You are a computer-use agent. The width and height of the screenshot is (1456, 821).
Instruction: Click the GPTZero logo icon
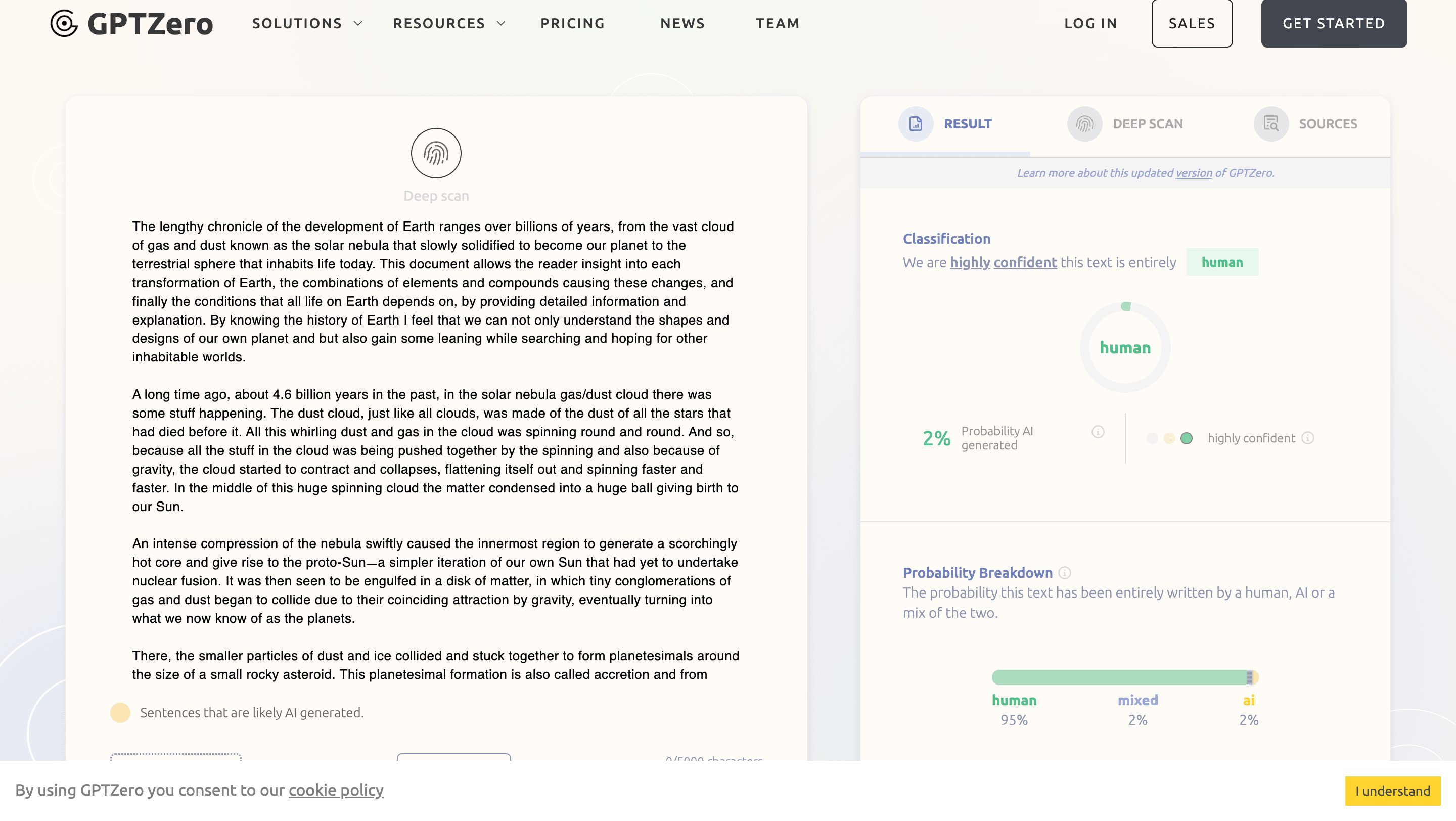pos(64,23)
